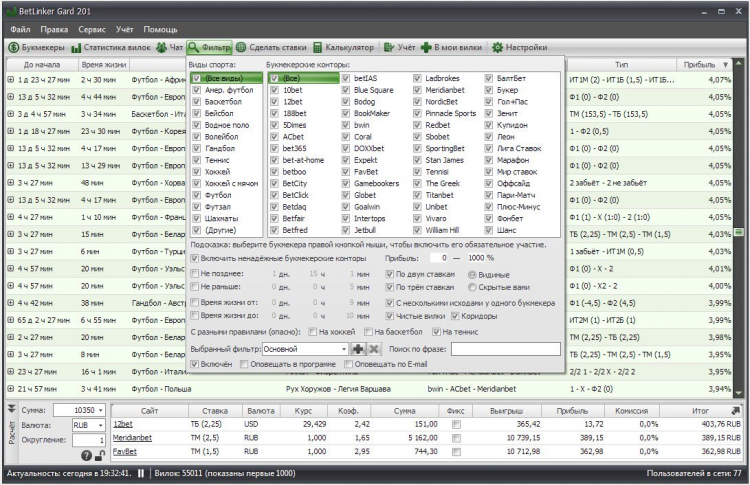Collapse the Расчёт panel double-arrow icon
This screenshot has height=485, width=750.
point(11,409)
